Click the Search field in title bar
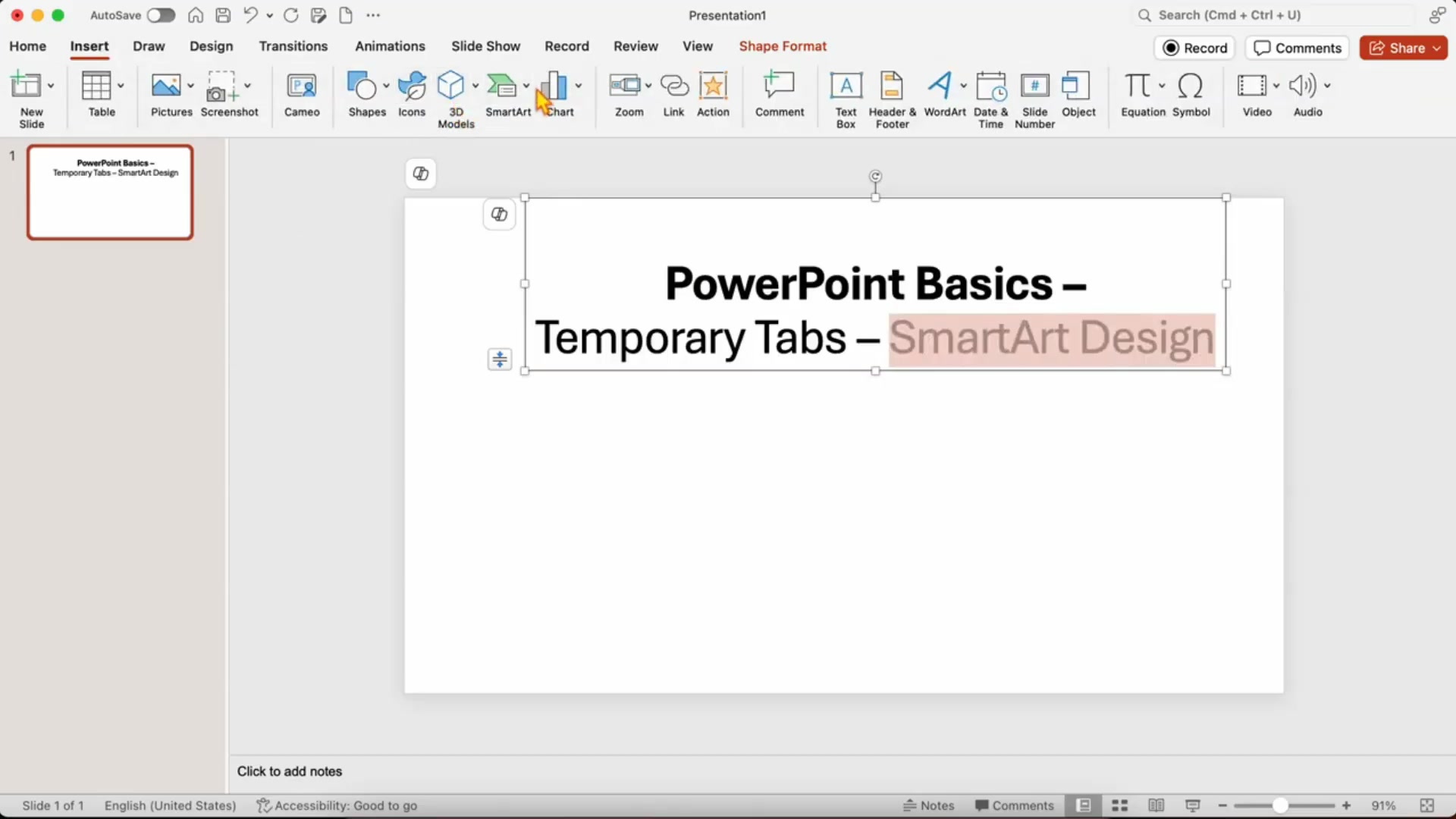Image resolution: width=1456 pixels, height=819 pixels. [1273, 15]
